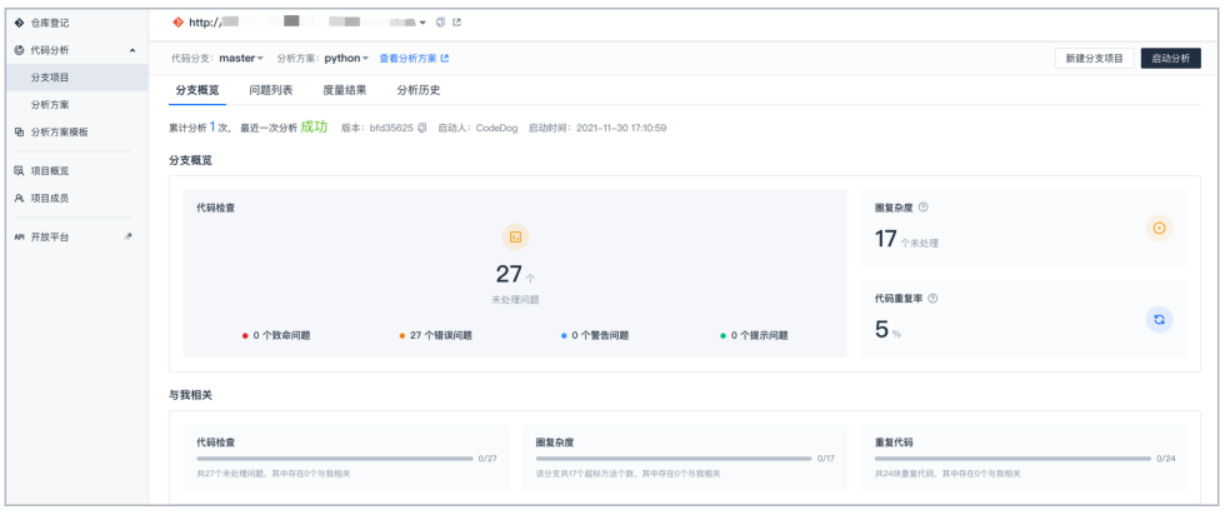
Task: Open 分析方案模板 in the sidebar
Action: (x=59, y=131)
